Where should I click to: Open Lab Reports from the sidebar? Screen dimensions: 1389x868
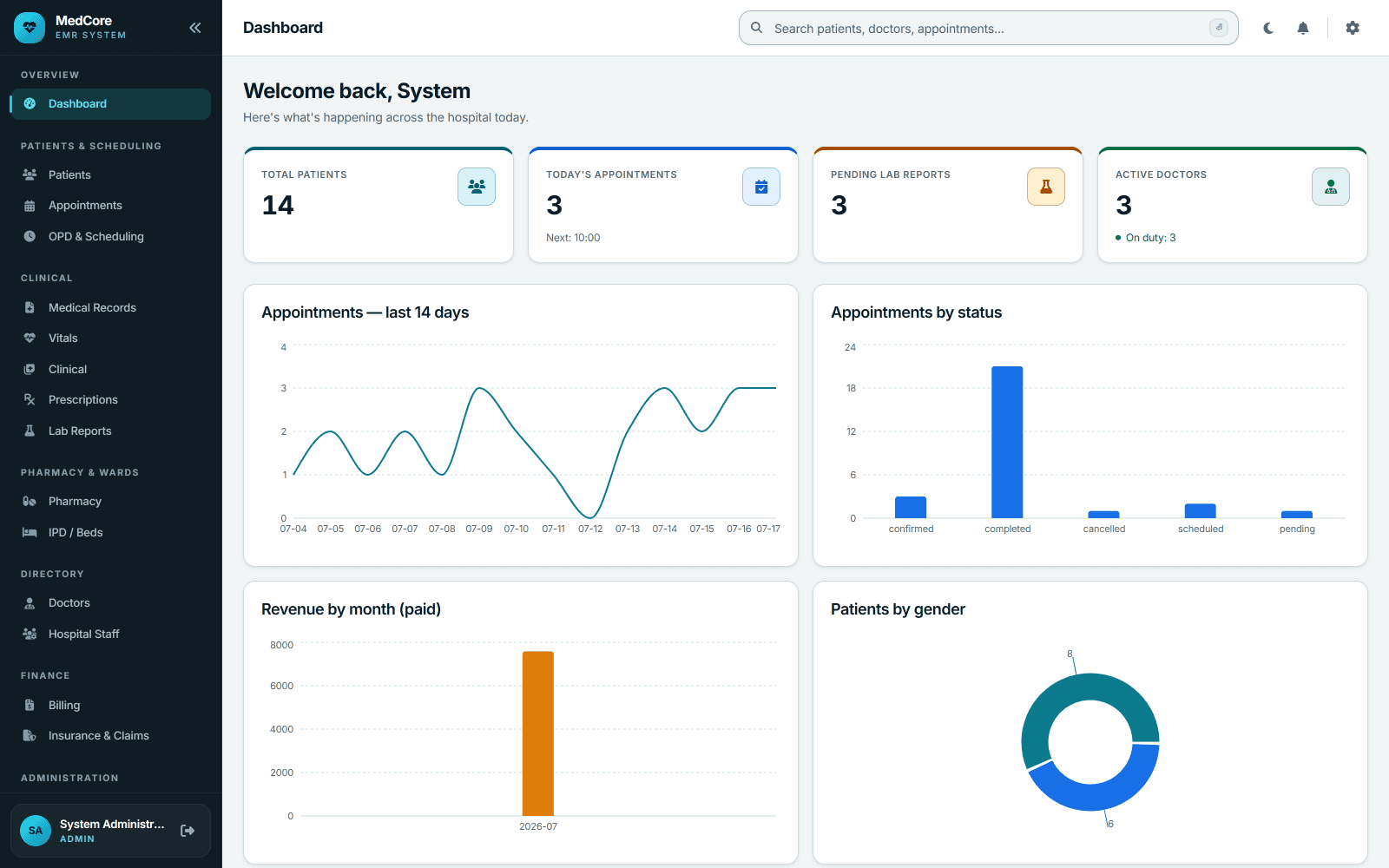click(110, 431)
